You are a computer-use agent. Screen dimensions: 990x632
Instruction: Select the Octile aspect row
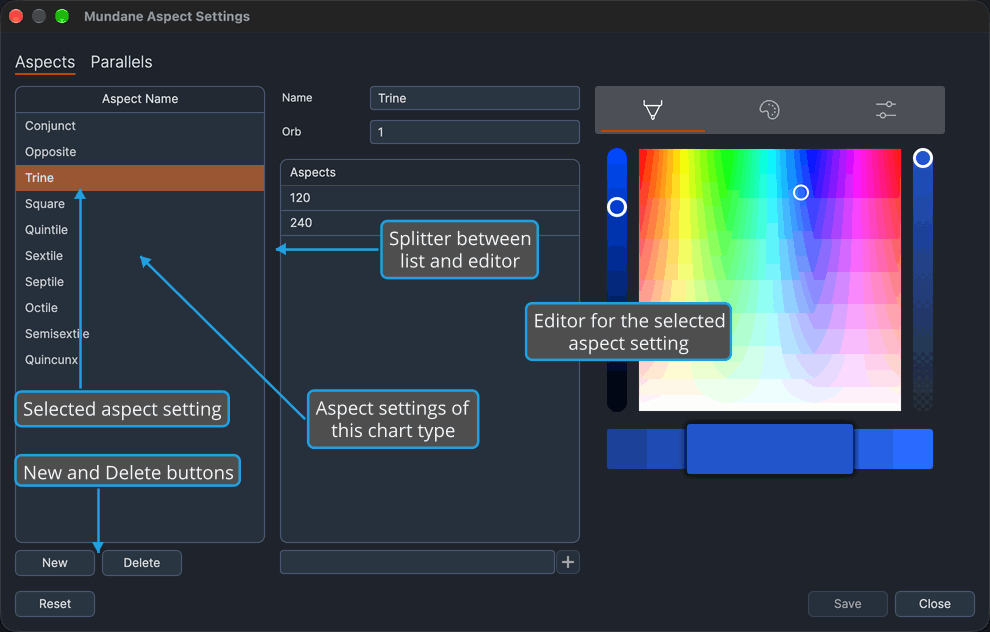pyautogui.click(x=140, y=307)
